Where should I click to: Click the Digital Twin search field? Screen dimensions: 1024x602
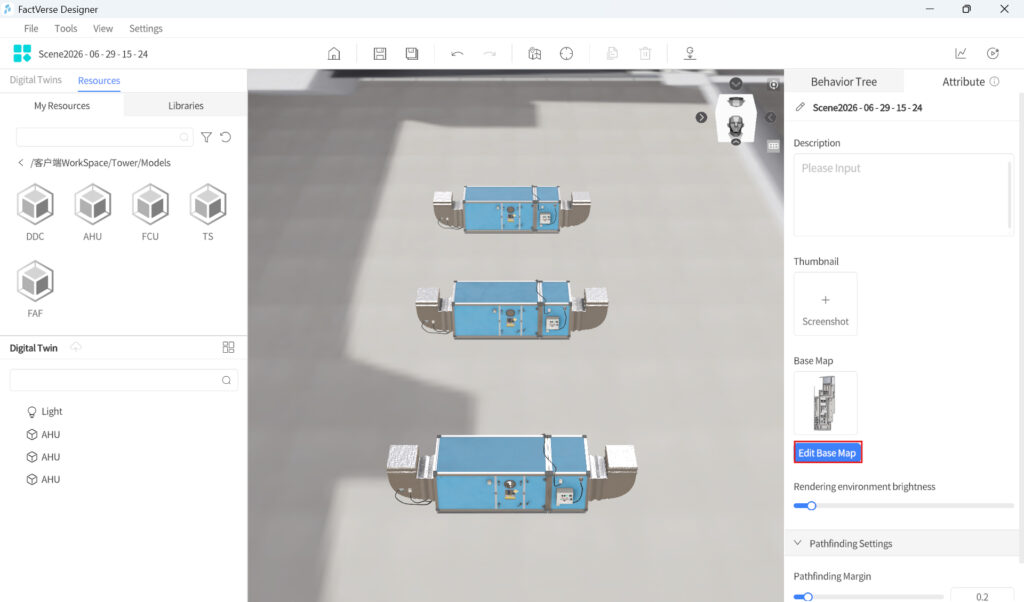click(124, 380)
